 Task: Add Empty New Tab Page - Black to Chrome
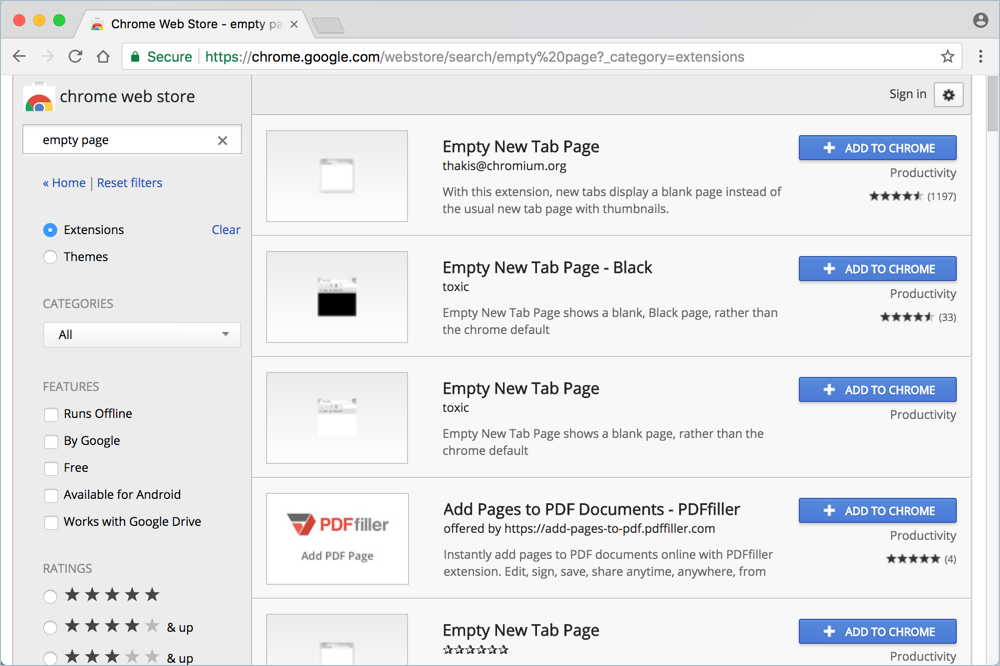(877, 269)
